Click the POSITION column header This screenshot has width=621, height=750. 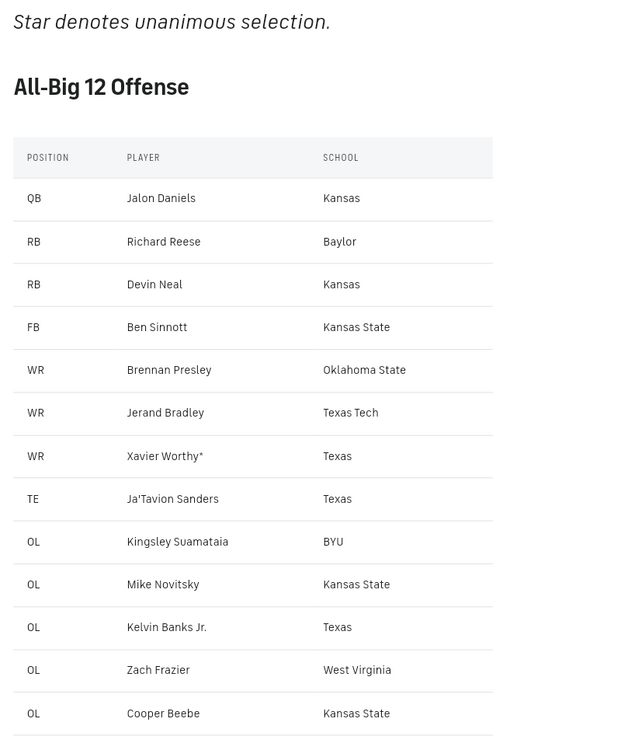point(48,158)
